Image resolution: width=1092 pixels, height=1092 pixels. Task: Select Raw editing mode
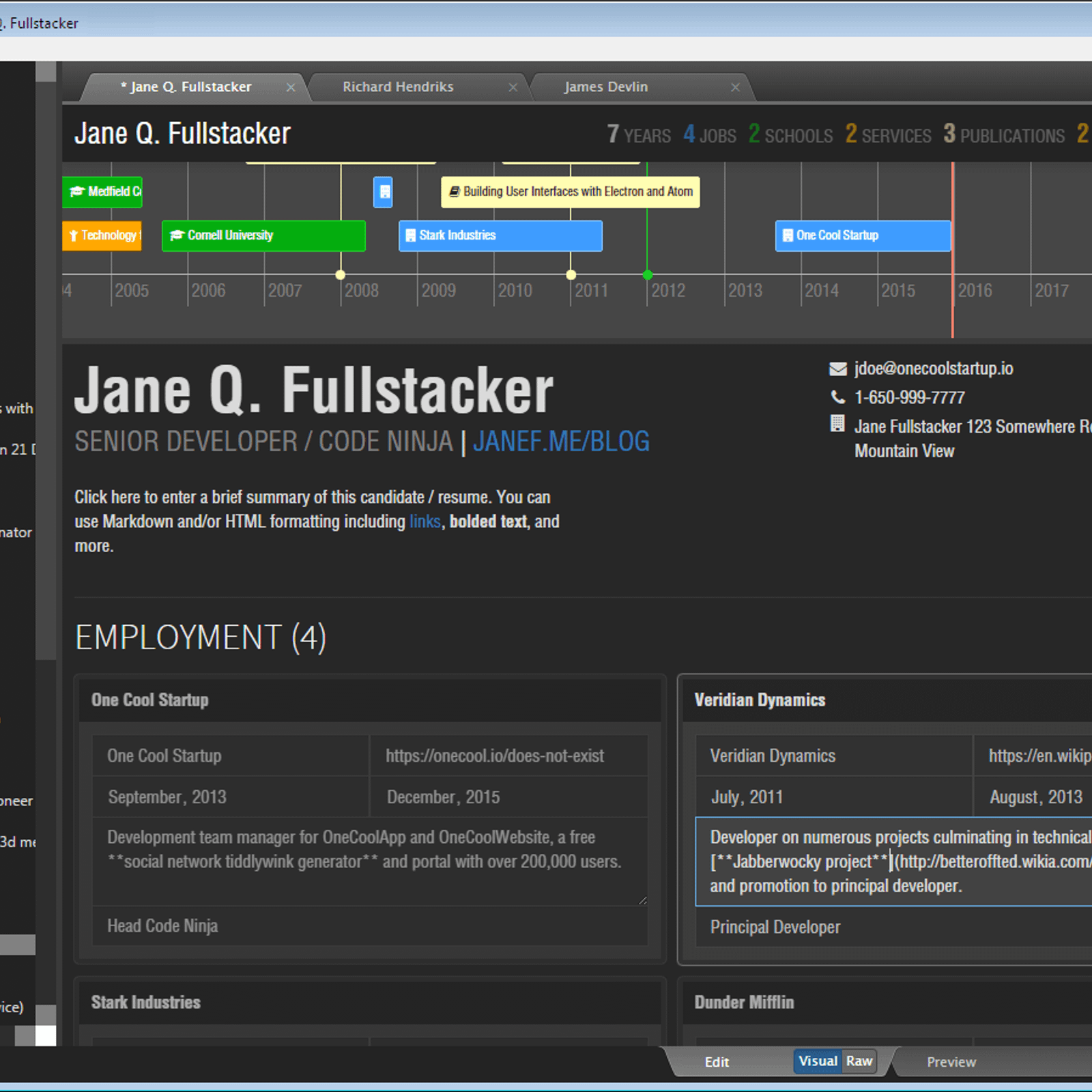click(859, 1061)
